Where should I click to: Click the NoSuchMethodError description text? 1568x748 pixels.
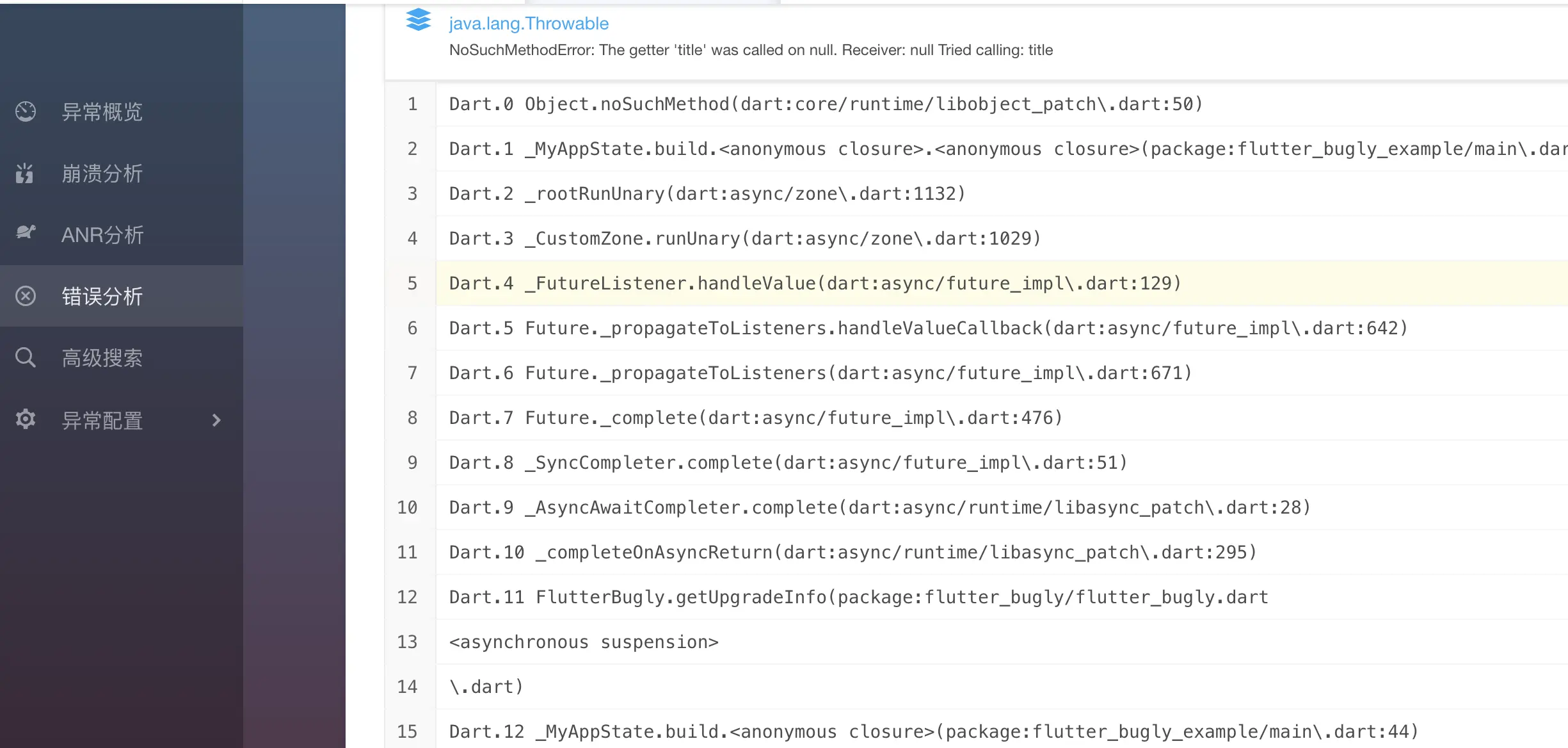751,50
